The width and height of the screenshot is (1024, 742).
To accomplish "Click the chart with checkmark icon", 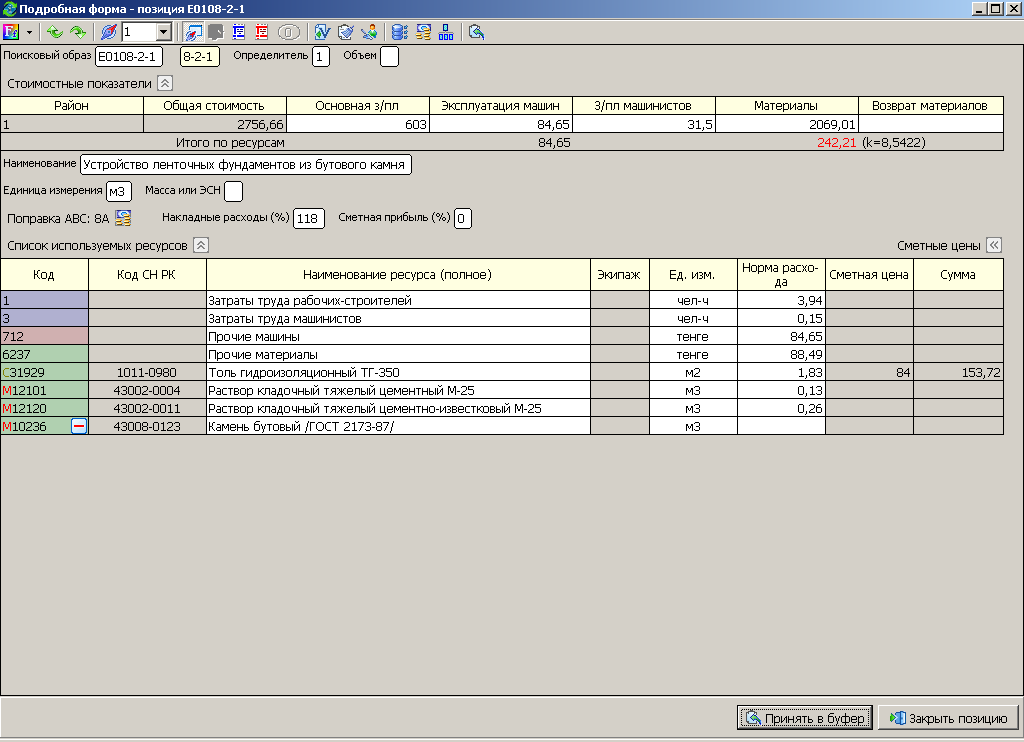I will (322, 31).
